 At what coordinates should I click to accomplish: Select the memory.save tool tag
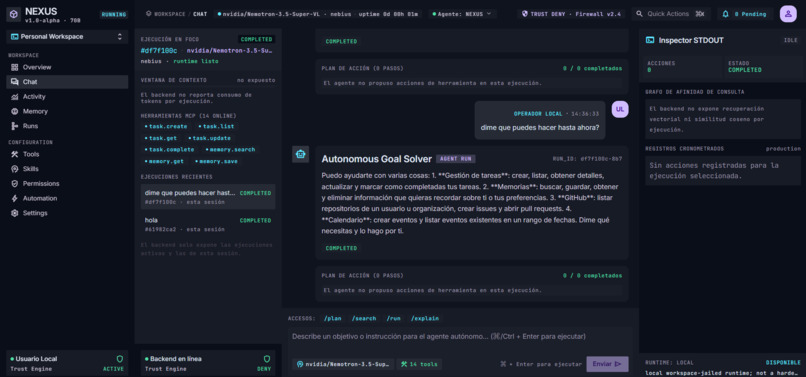(215, 161)
